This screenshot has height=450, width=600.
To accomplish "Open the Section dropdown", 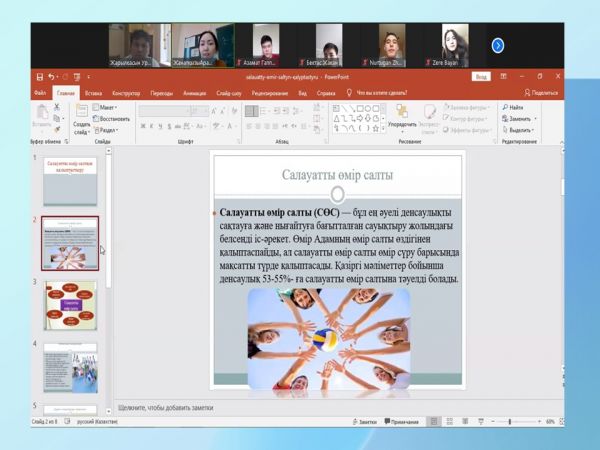I will 109,130.
